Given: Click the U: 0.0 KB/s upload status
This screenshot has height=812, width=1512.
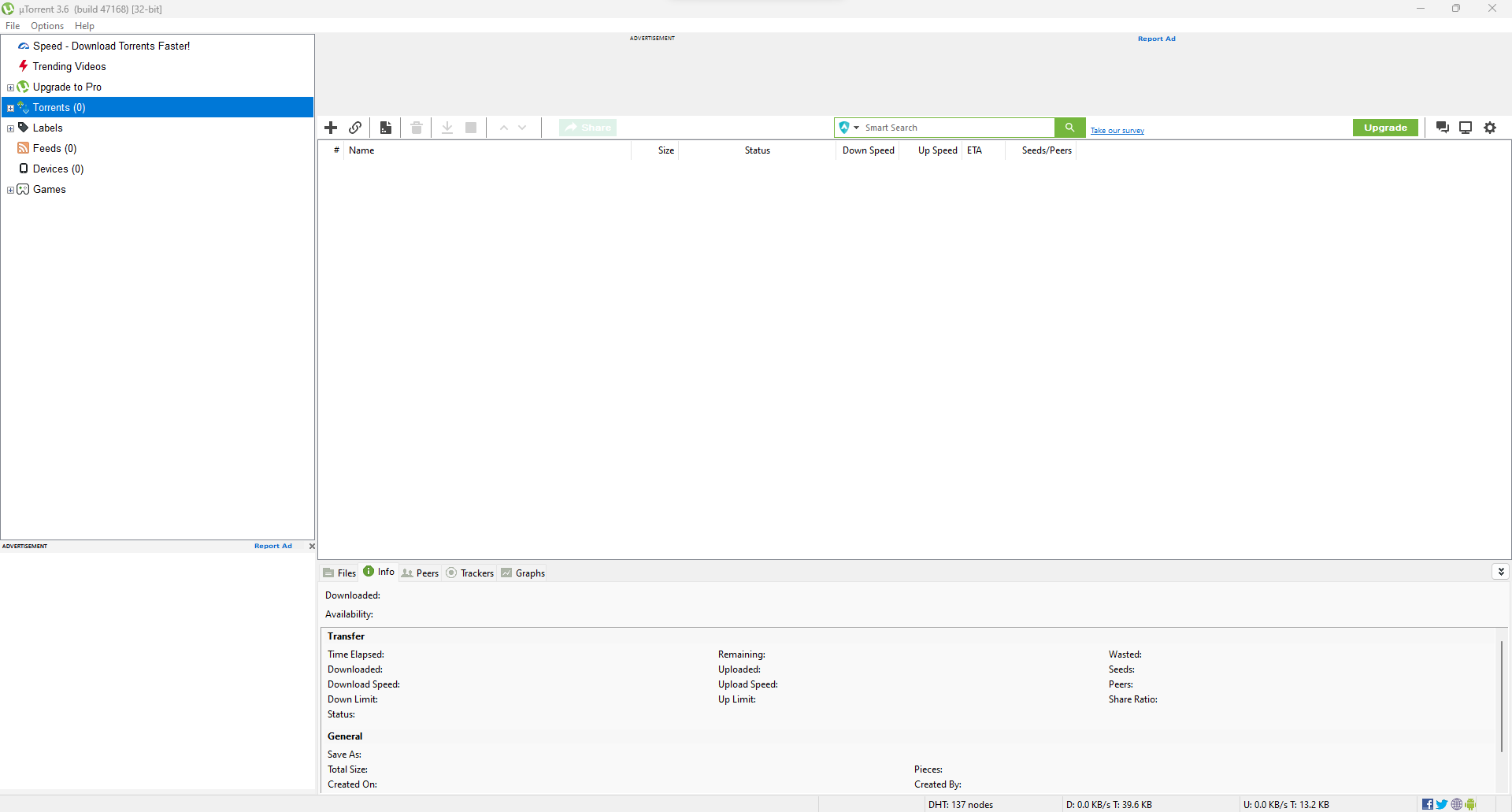Looking at the screenshot, I should pyautogui.click(x=1286, y=804).
